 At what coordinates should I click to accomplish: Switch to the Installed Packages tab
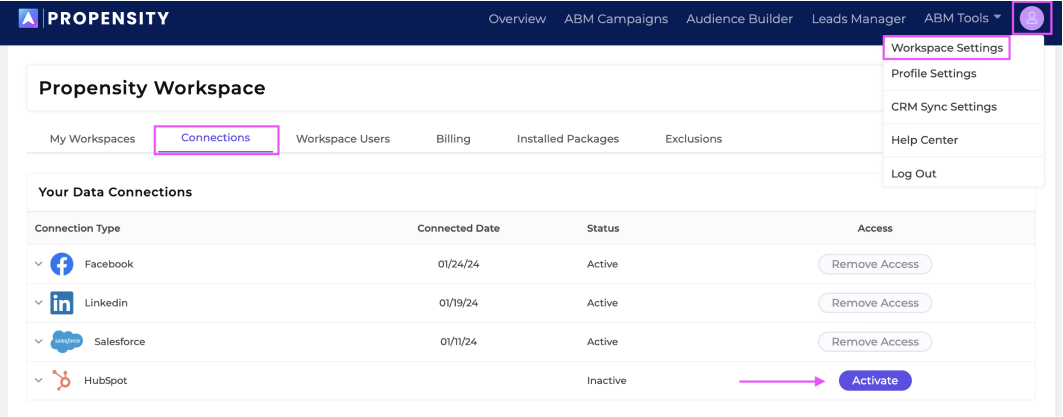(x=567, y=139)
